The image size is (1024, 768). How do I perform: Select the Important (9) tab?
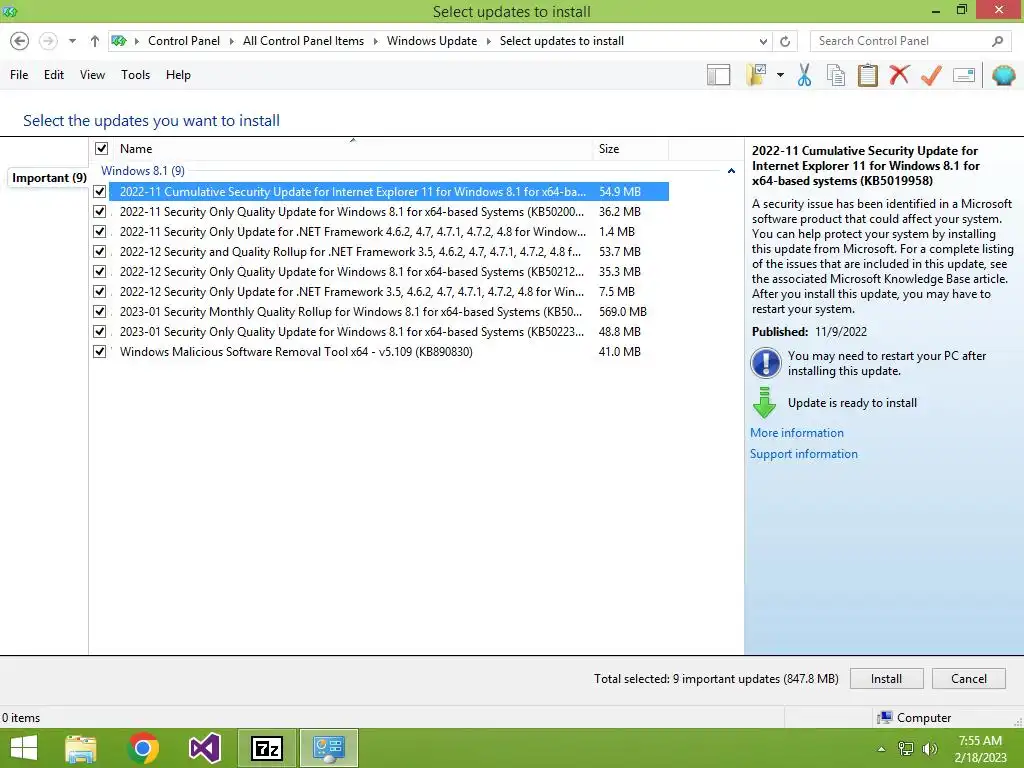click(49, 178)
